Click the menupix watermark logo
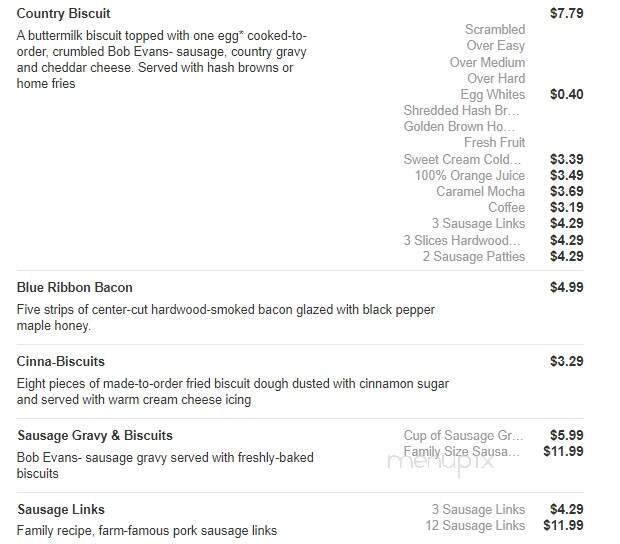Screen dimensions: 620x544 (441, 462)
